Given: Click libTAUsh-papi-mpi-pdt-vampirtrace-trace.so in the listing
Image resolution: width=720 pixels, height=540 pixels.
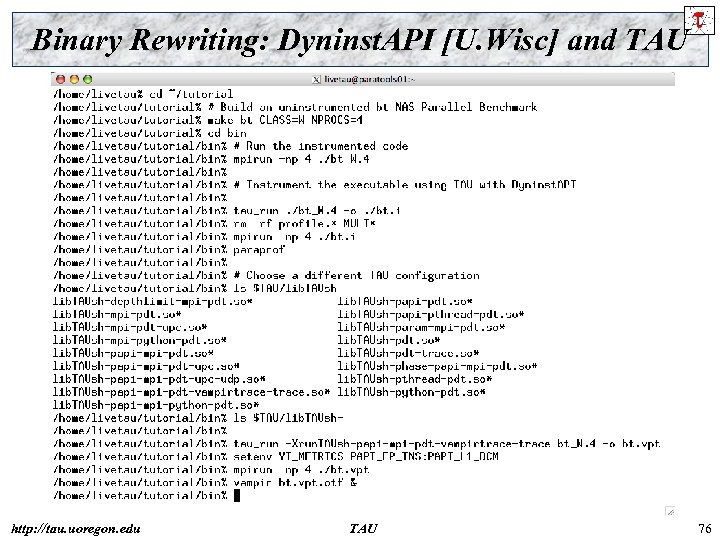Looking at the screenshot, I should click(x=191, y=392).
